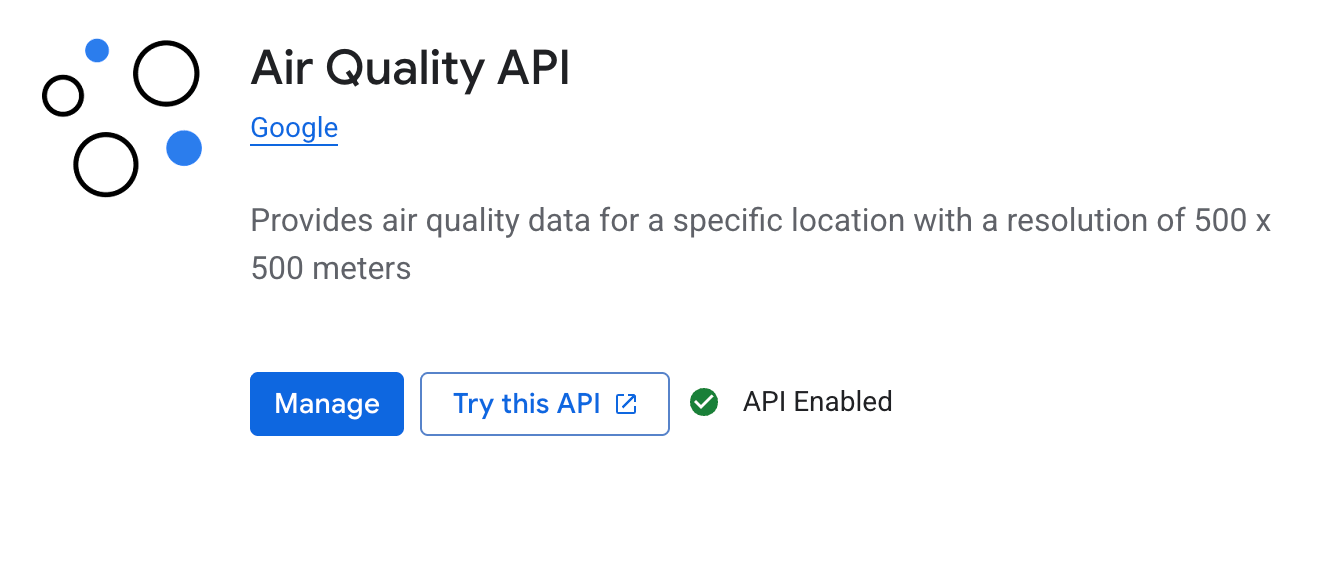Click external link icon on Try this API

(626, 403)
